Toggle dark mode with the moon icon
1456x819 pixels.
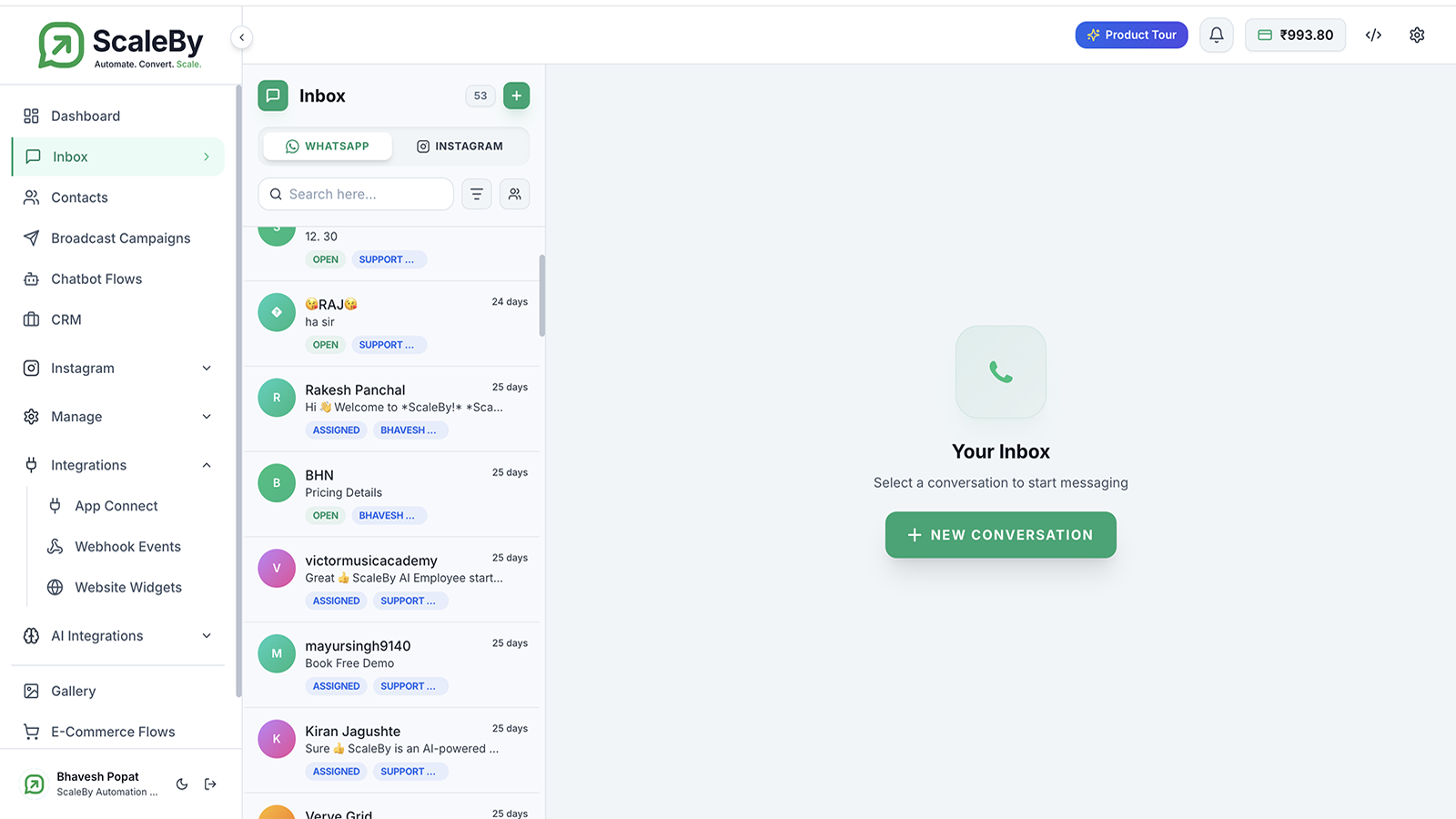[182, 784]
